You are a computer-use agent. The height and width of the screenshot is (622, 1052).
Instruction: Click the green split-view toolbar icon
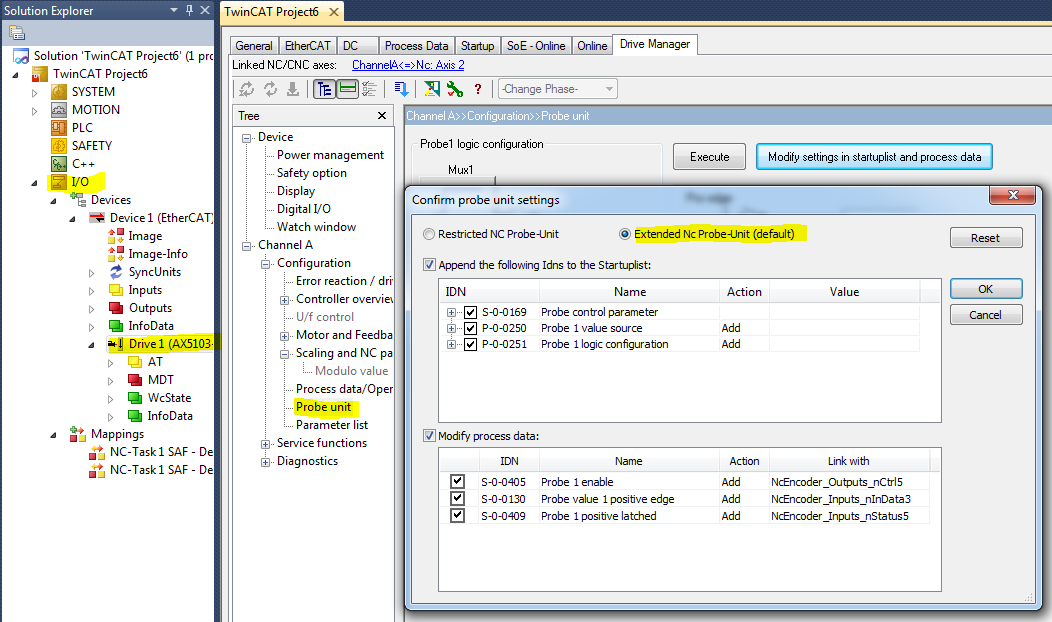tap(348, 89)
